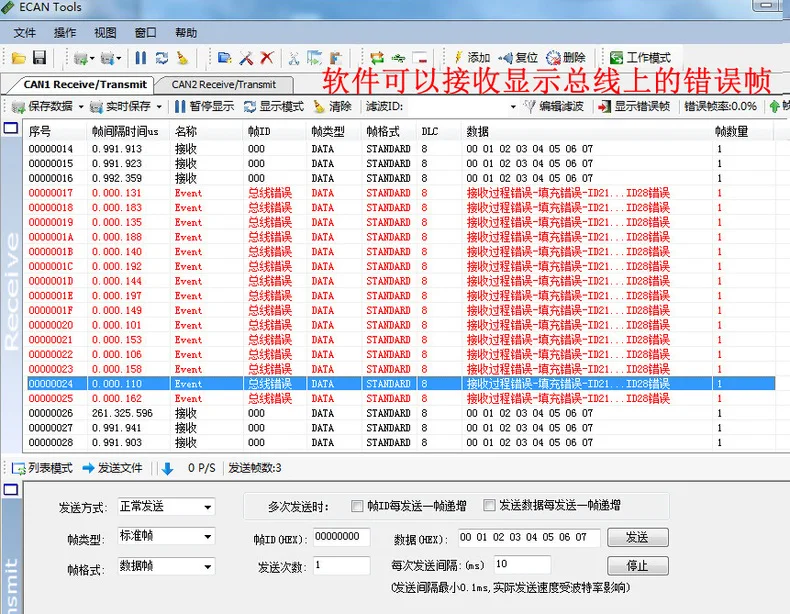This screenshot has height=614, width=790.
Task: Click the refresh arrows icon in top toolbar
Action: pyautogui.click(x=162, y=58)
